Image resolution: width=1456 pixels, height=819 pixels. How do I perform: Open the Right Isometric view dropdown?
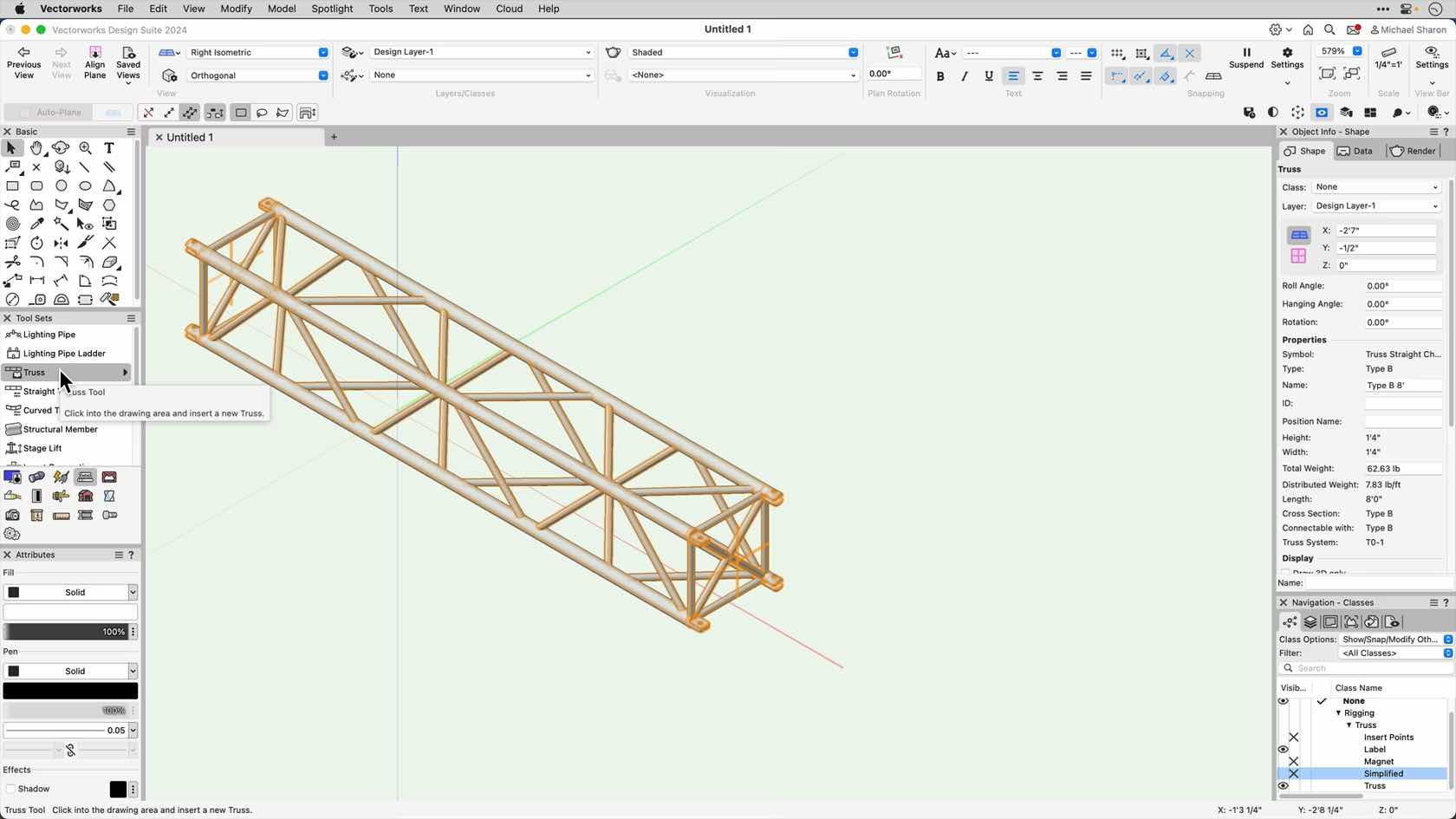coord(322,52)
